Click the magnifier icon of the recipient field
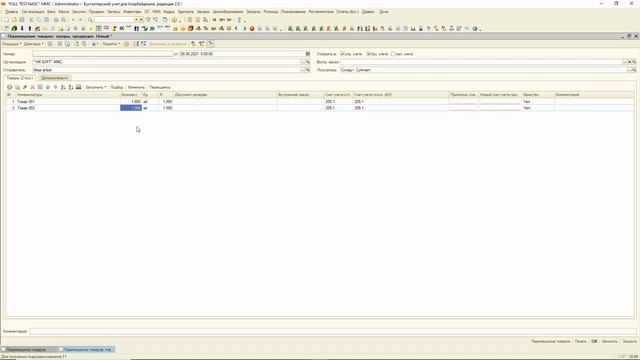Viewport: 640px width, 360px height. pos(634,70)
